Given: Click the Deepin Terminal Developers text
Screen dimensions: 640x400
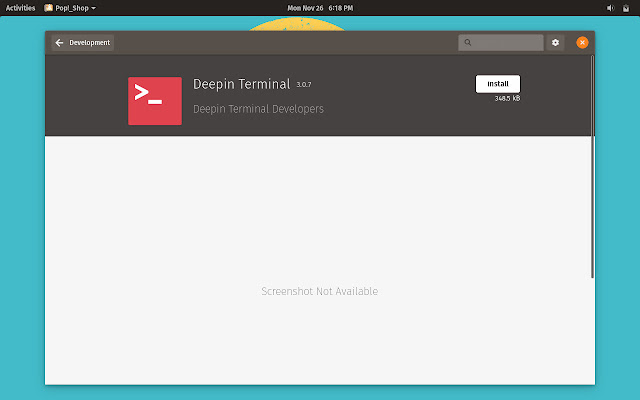Looking at the screenshot, I should [x=258, y=109].
